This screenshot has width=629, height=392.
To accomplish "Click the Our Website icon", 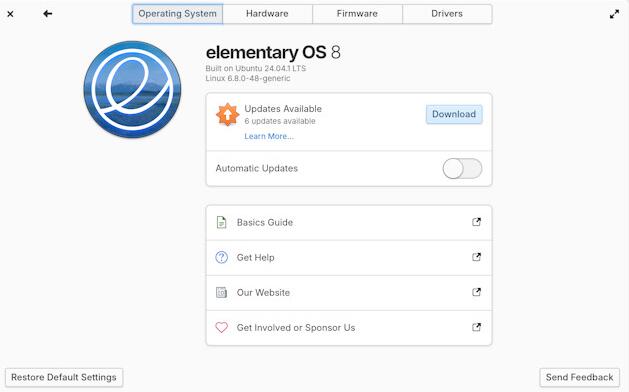I will pyautogui.click(x=221, y=292).
